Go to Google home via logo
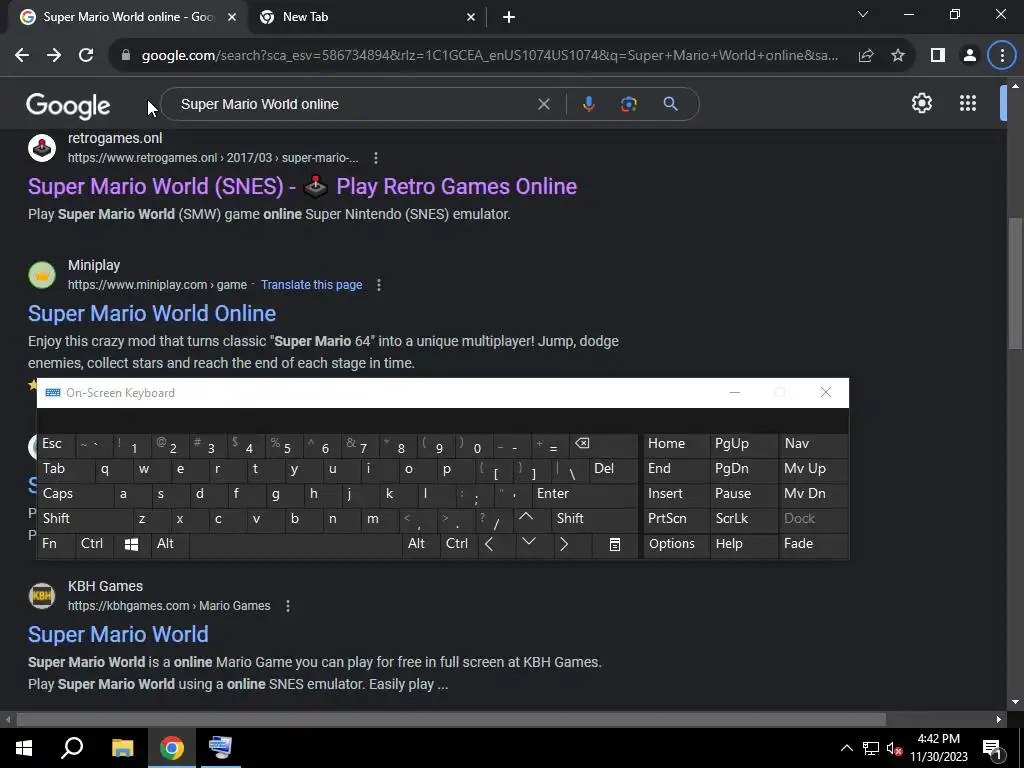This screenshot has width=1024, height=768. (68, 105)
